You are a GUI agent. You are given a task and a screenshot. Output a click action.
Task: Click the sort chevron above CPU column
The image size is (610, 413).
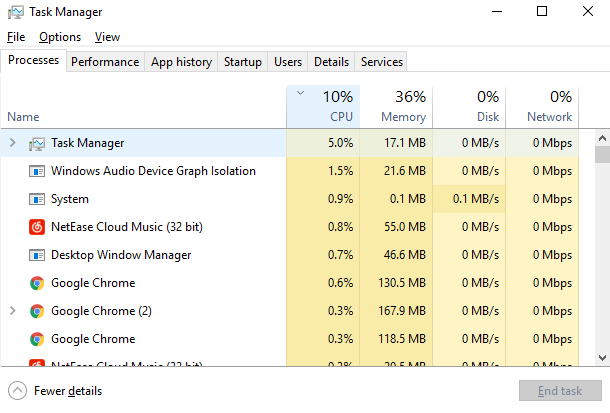[x=302, y=94]
